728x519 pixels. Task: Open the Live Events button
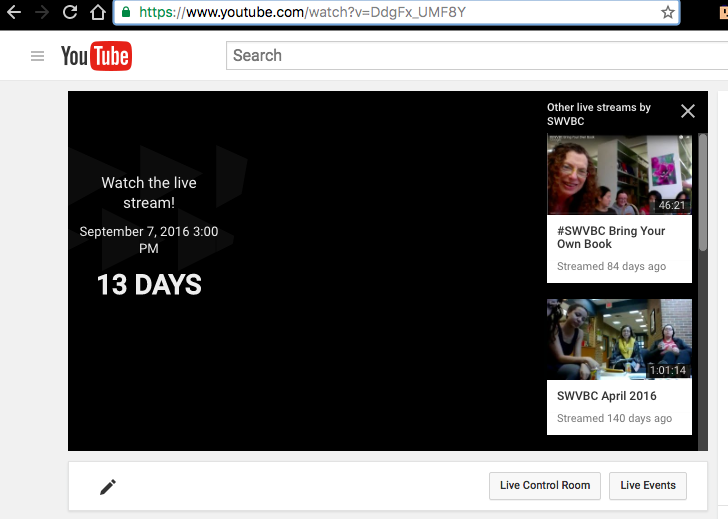tap(648, 486)
